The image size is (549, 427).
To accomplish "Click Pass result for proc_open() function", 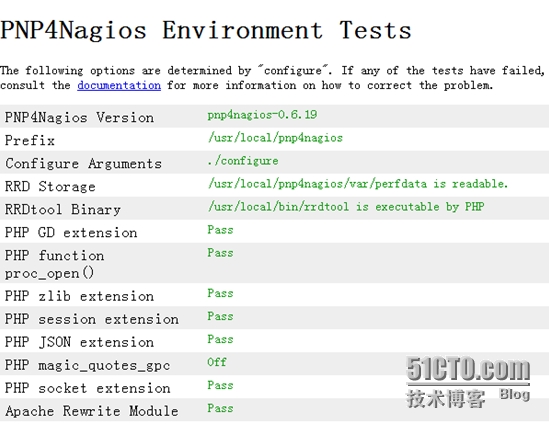I will click(x=220, y=253).
